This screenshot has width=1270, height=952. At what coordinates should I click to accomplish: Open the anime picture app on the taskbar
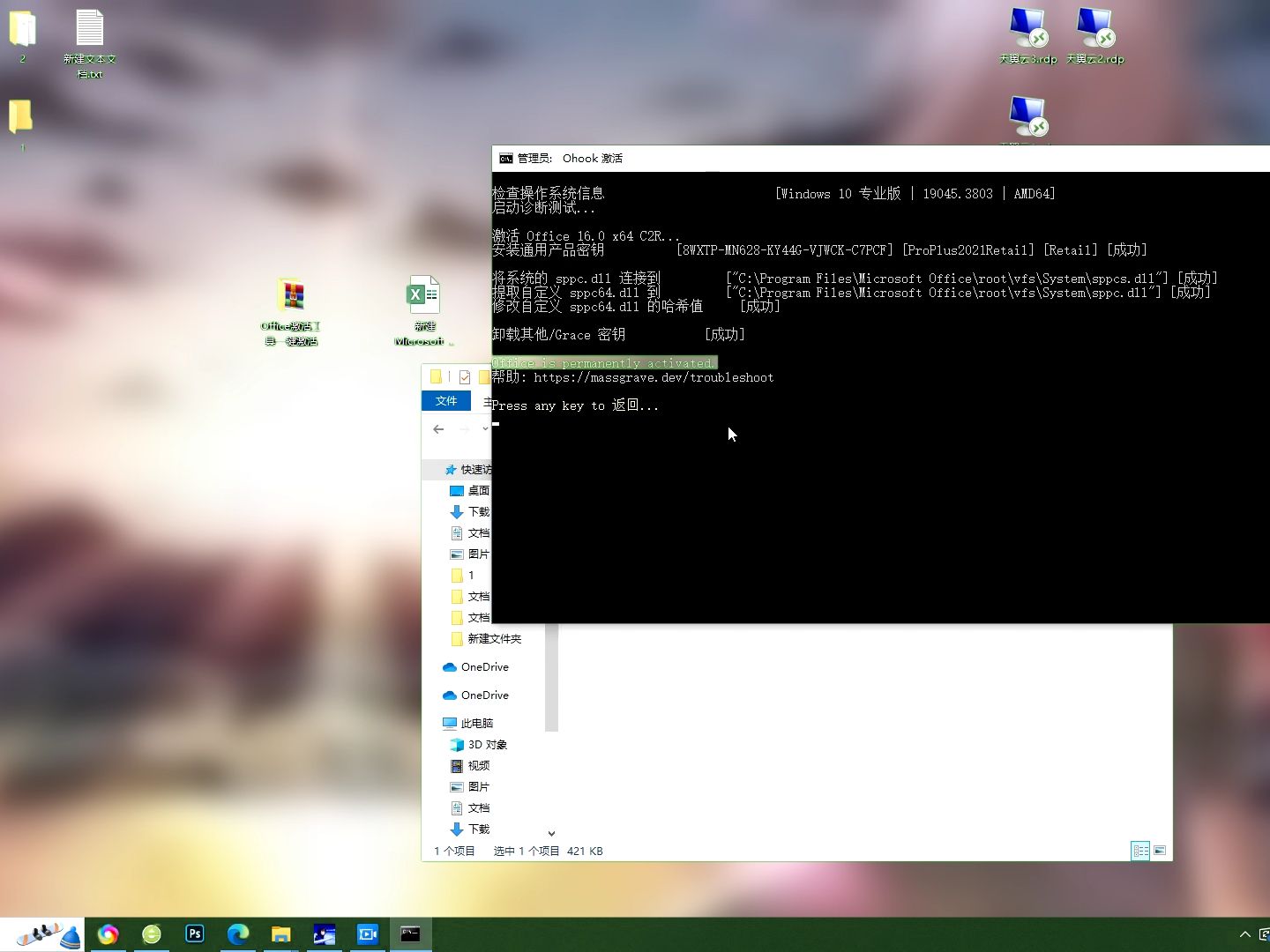click(325, 934)
